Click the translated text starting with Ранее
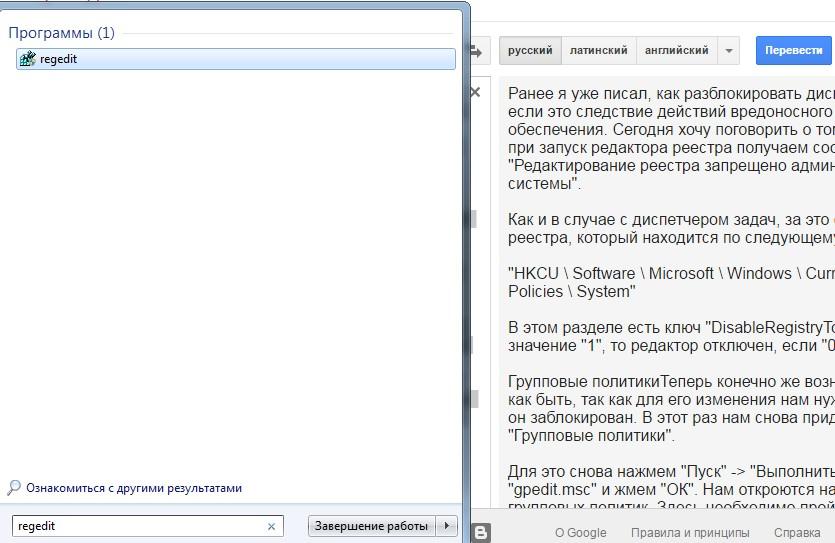The image size is (835, 543). point(671,138)
